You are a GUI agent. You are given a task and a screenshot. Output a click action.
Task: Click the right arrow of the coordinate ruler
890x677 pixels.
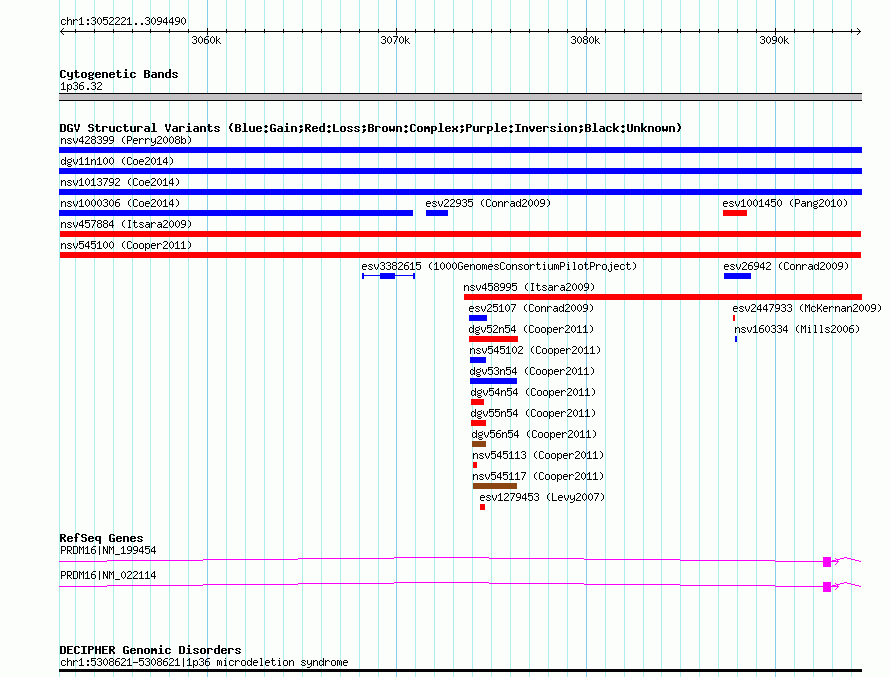858,31
